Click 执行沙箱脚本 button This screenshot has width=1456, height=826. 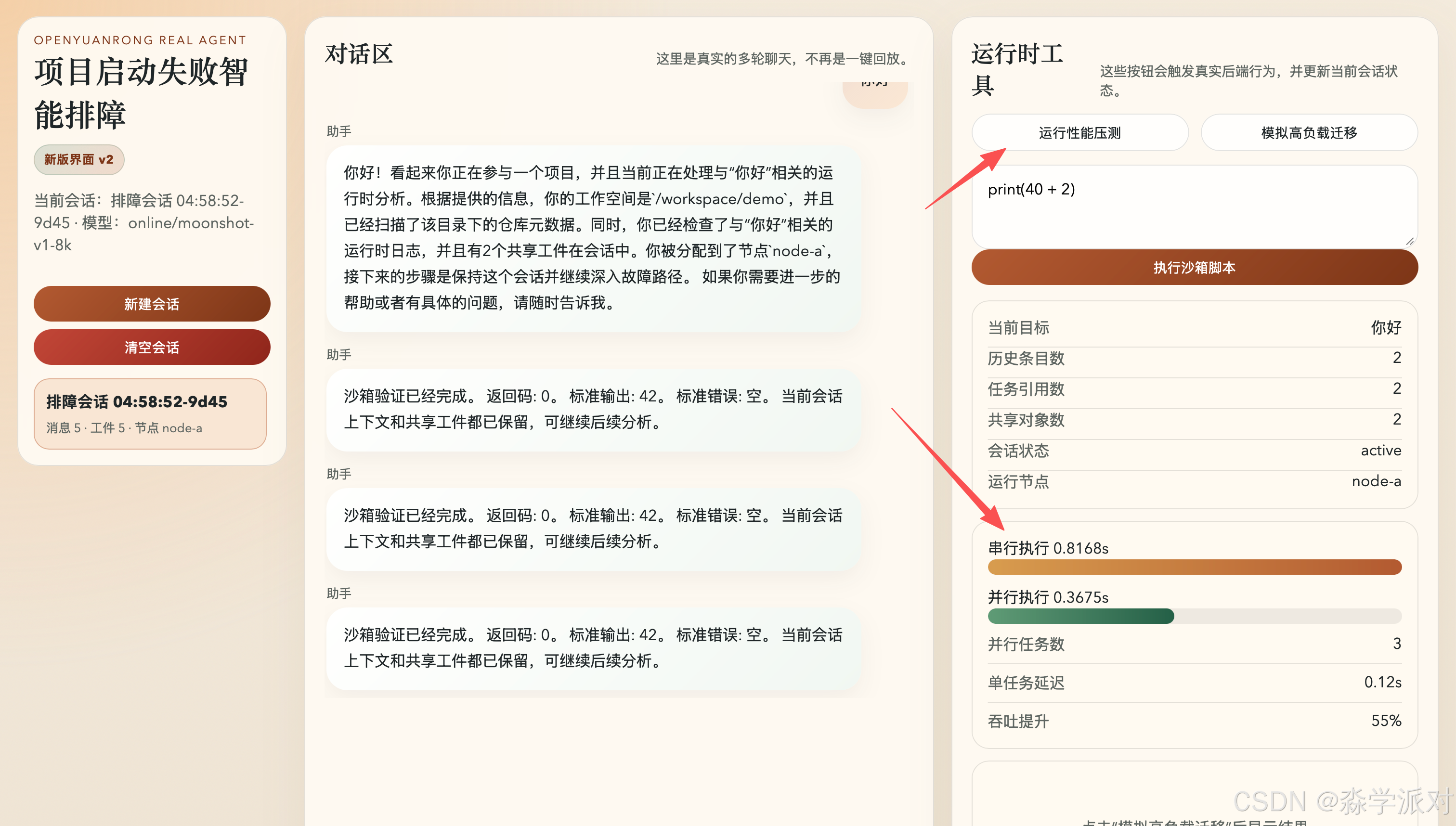click(1194, 267)
